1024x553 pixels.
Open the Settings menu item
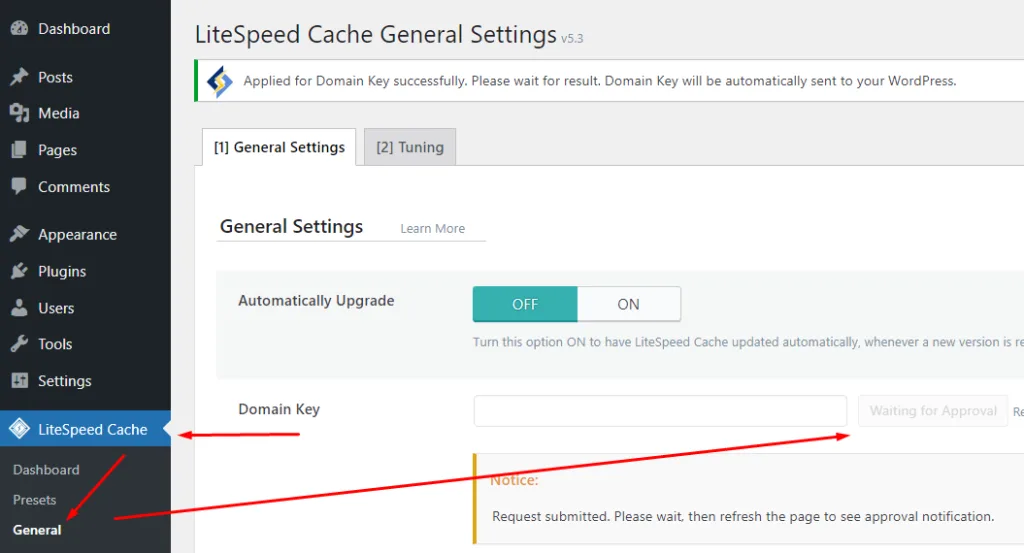coord(64,381)
